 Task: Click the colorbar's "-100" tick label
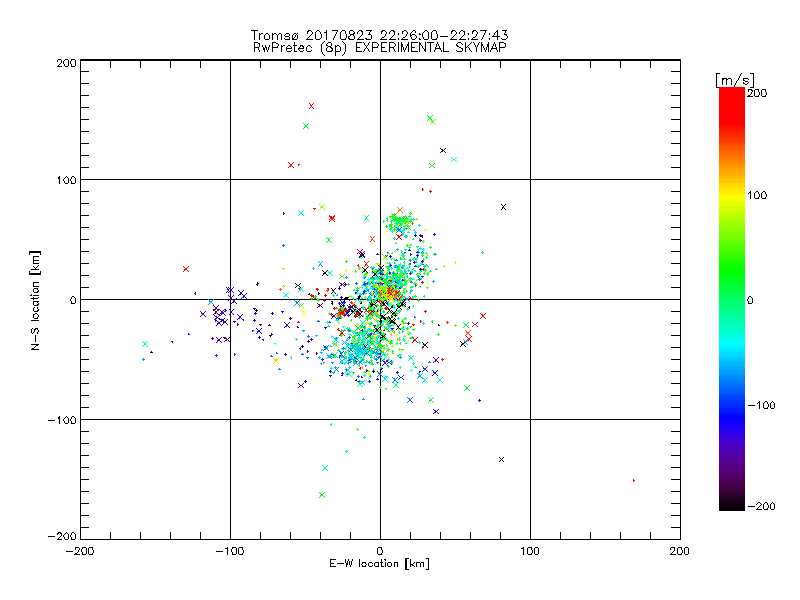pyautogui.click(x=761, y=406)
